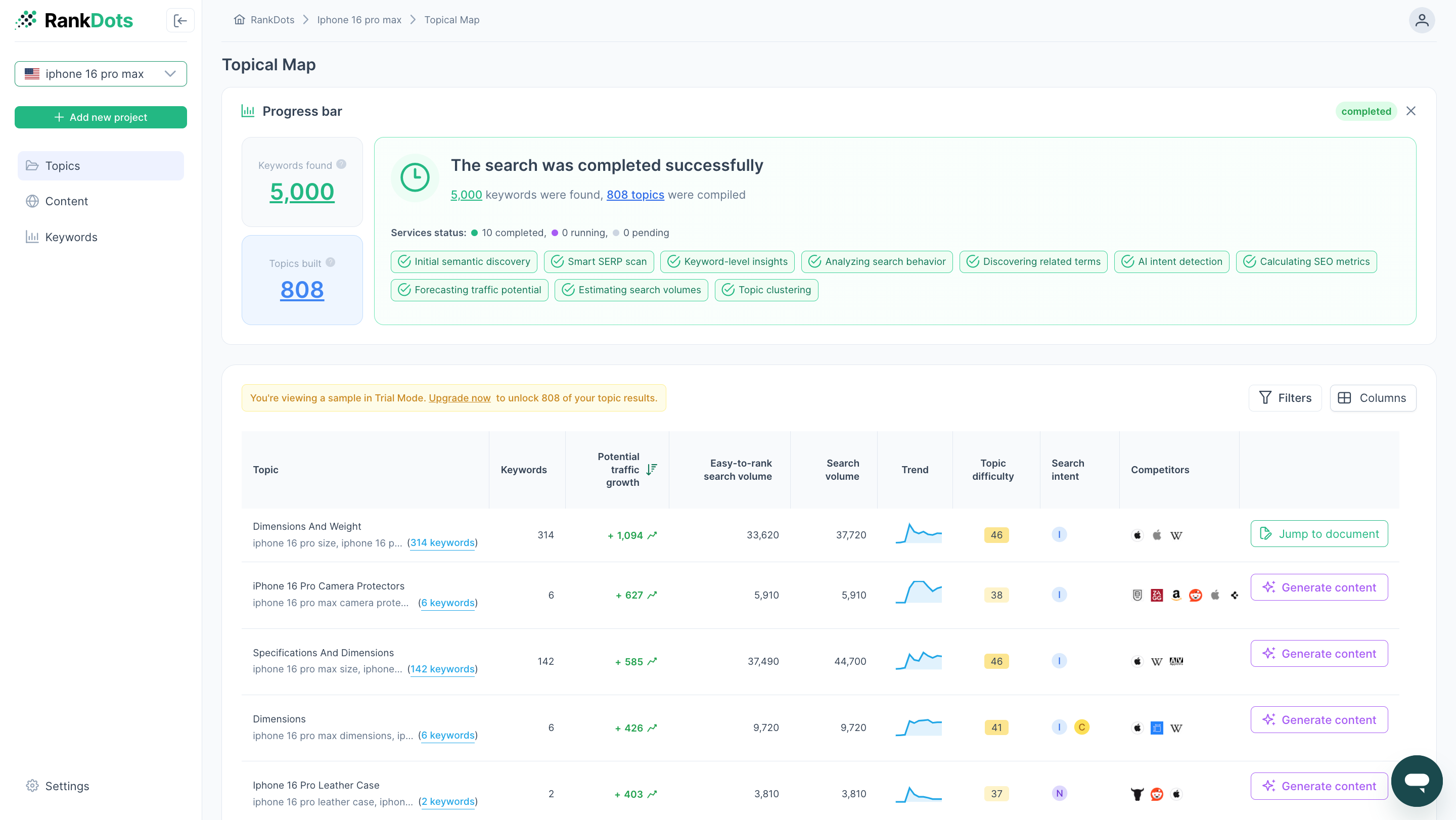Click the Commercial intent badge in Dimensions row
Screen dimensions: 1456x820
pos(1081,727)
